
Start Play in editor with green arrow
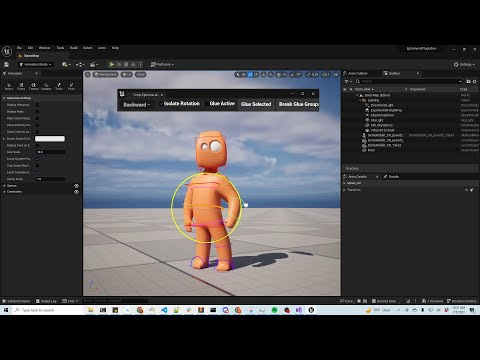click(112, 64)
